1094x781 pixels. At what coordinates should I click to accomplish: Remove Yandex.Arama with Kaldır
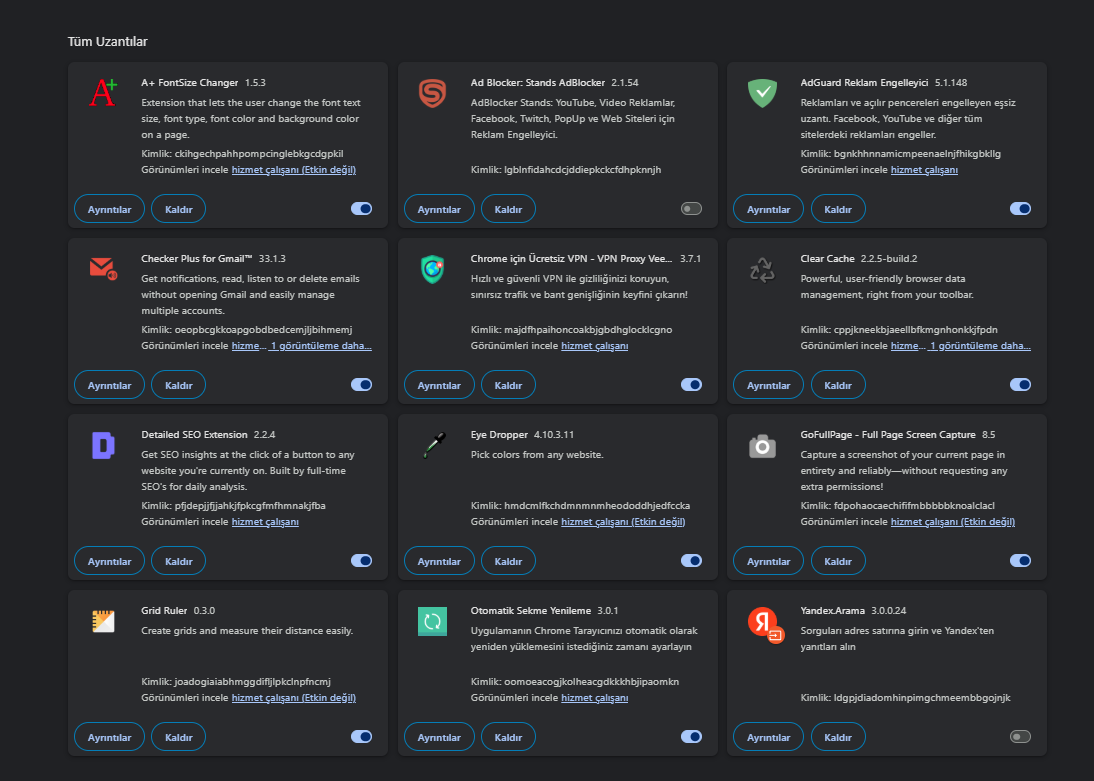[x=838, y=736]
